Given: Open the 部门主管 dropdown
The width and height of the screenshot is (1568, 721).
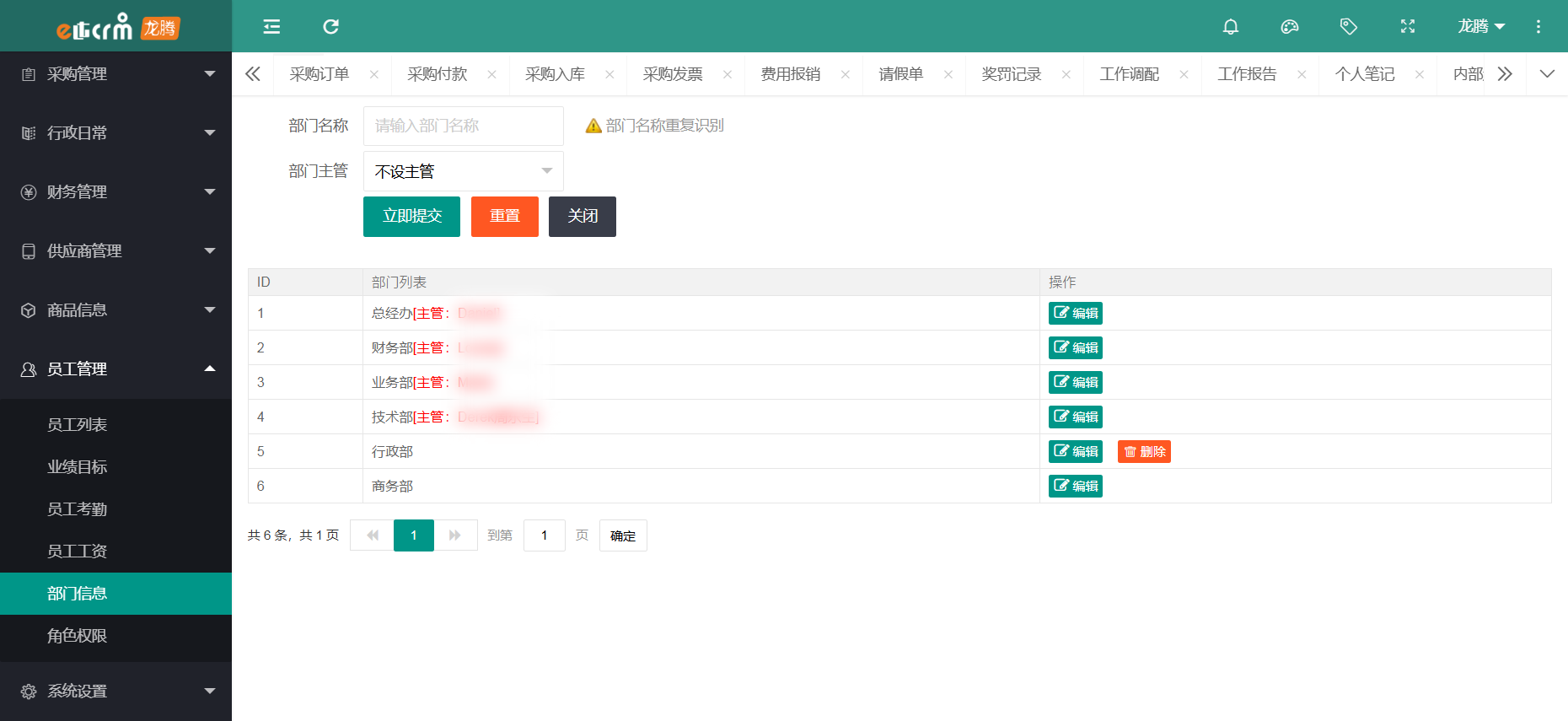Looking at the screenshot, I should tap(463, 171).
